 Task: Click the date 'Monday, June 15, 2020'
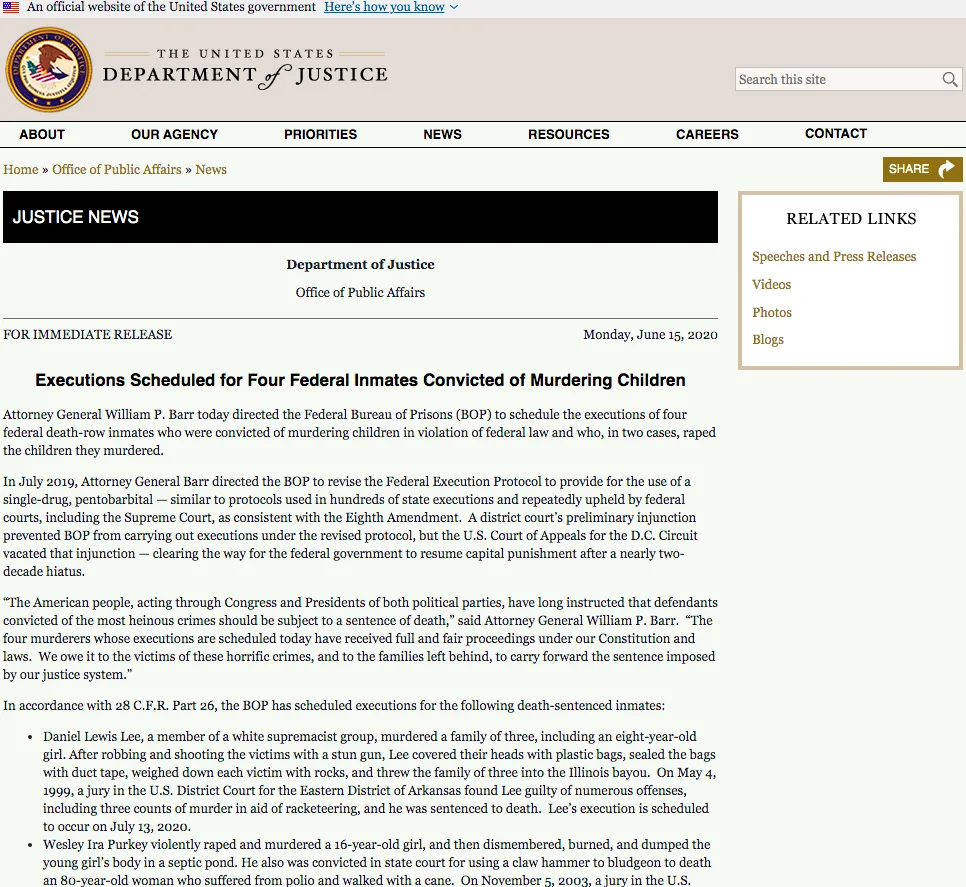(x=651, y=334)
